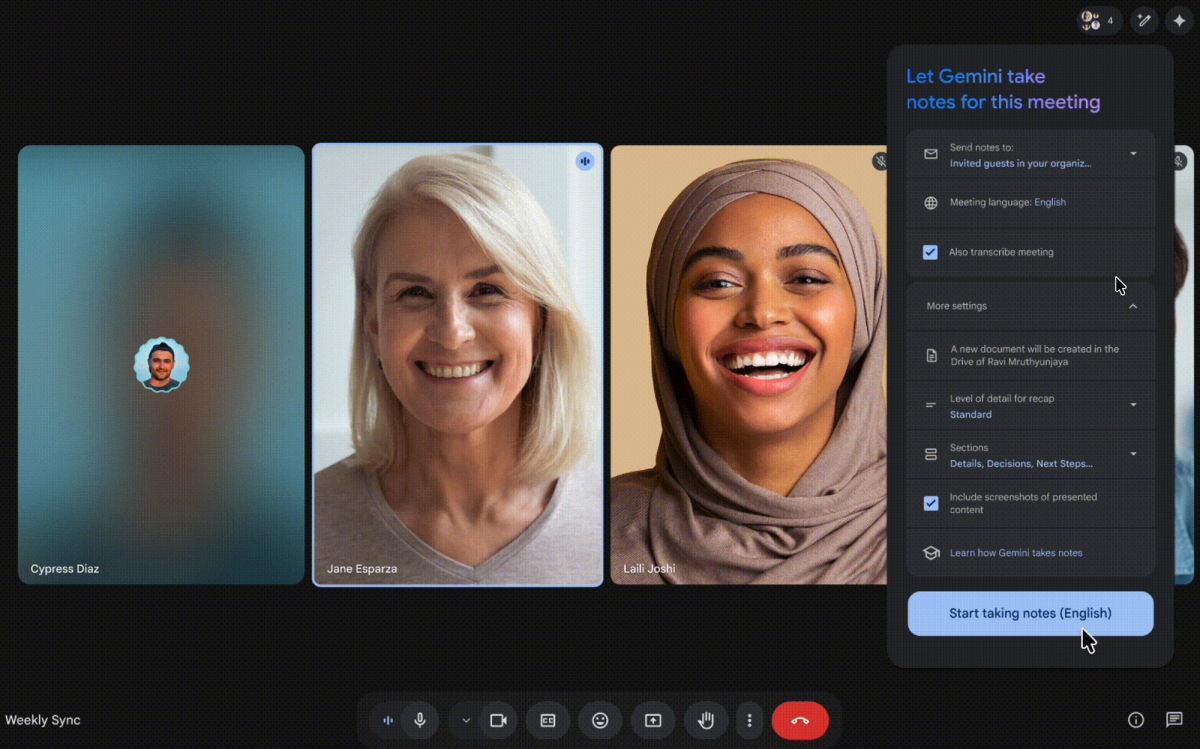
Task: Open Level of detail for recap dropdown
Action: tap(1133, 405)
